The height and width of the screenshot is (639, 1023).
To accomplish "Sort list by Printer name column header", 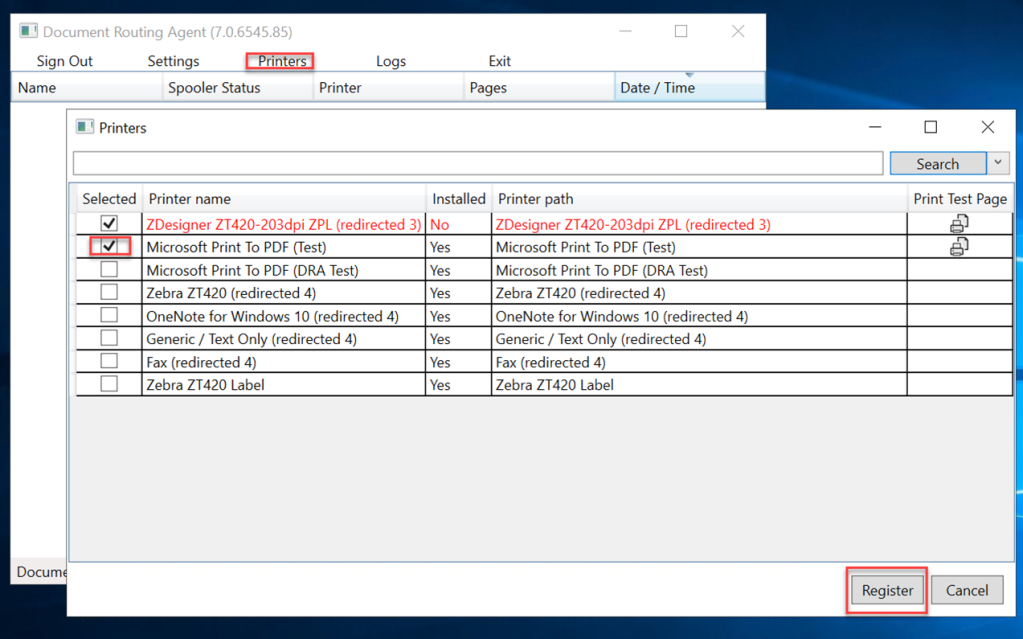I will pyautogui.click(x=284, y=199).
